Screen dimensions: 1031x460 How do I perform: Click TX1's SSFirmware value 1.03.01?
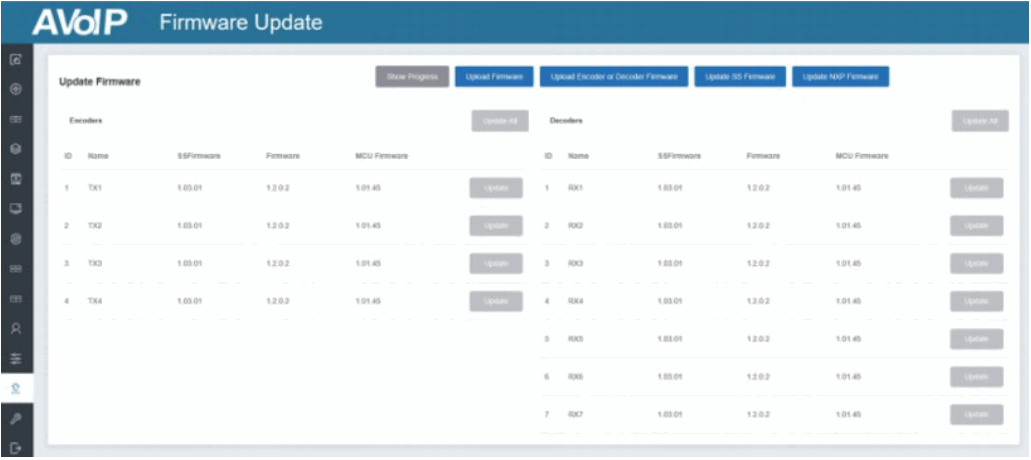(189, 188)
